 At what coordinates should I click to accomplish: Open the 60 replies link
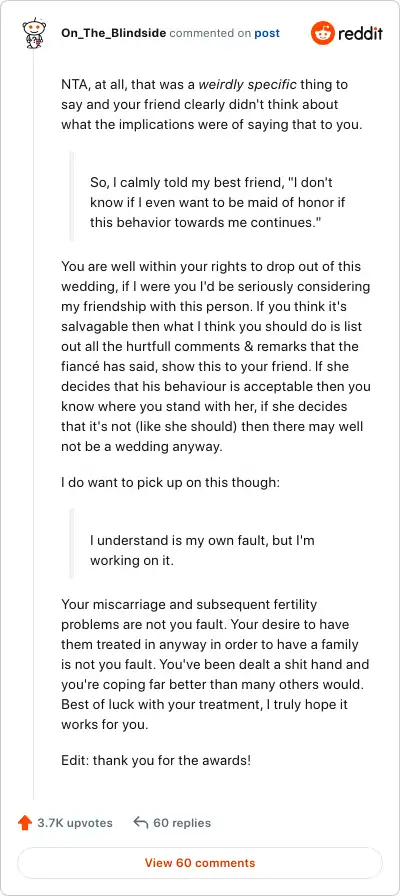pyautogui.click(x=182, y=823)
